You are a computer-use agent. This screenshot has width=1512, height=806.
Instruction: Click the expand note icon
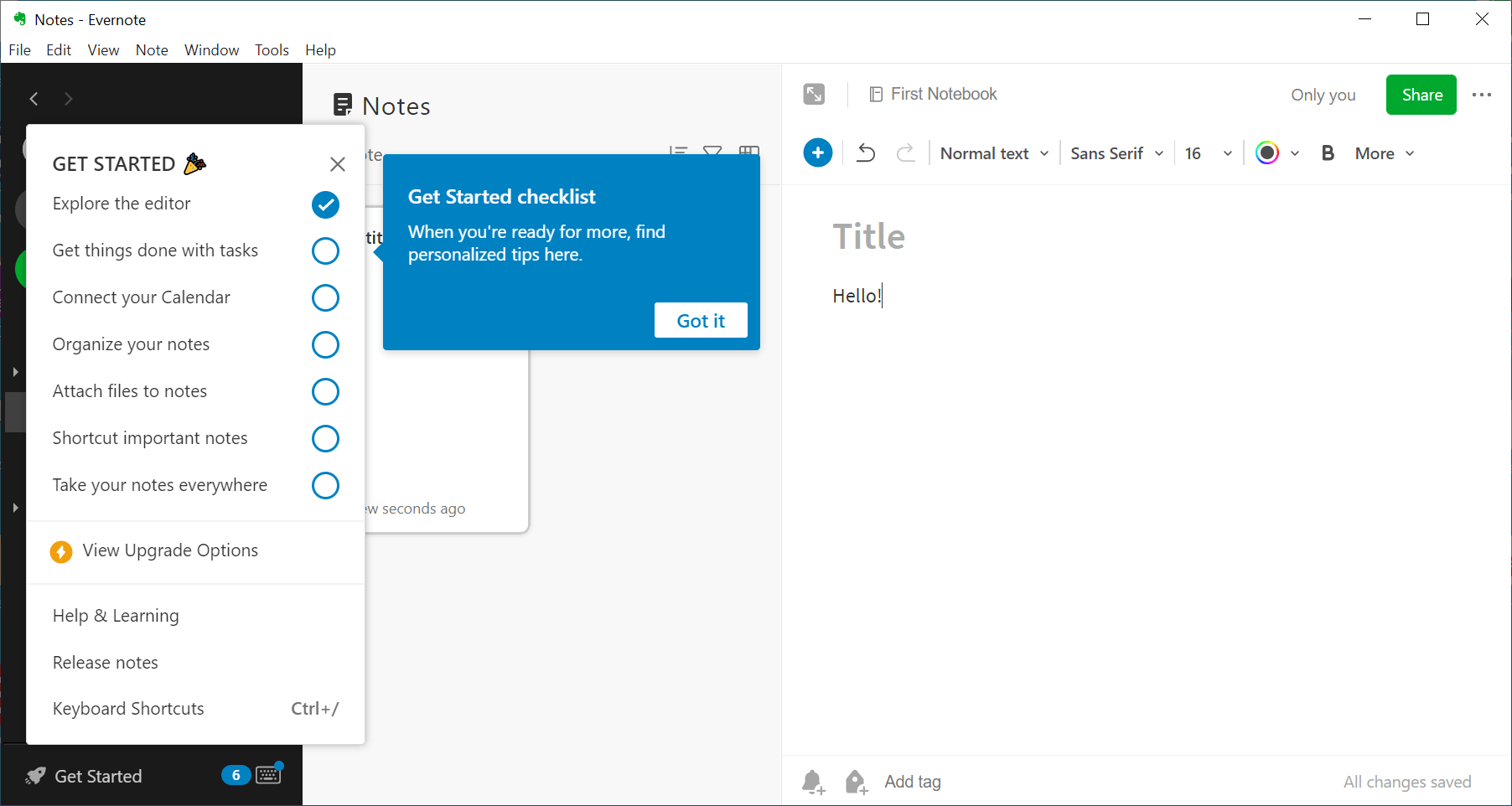[x=814, y=95]
